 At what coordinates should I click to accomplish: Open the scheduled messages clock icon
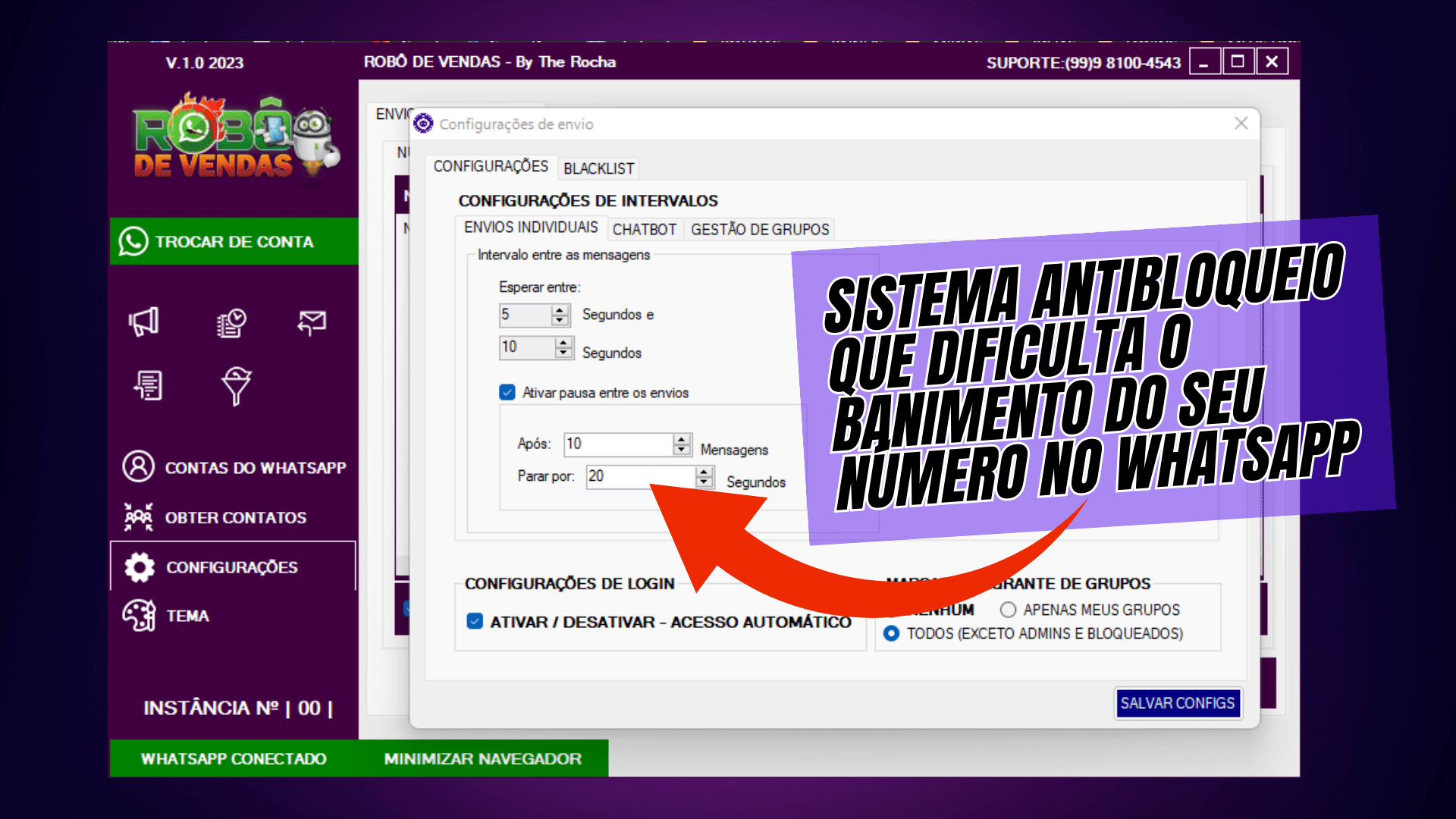coord(231,322)
